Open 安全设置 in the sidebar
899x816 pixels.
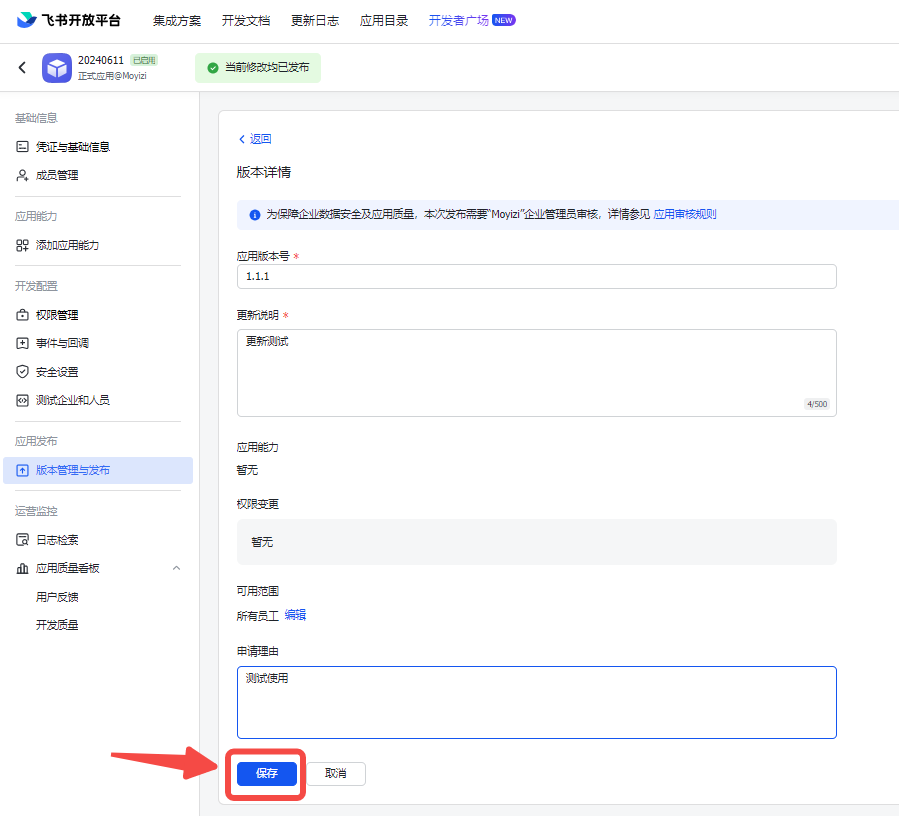[56, 372]
